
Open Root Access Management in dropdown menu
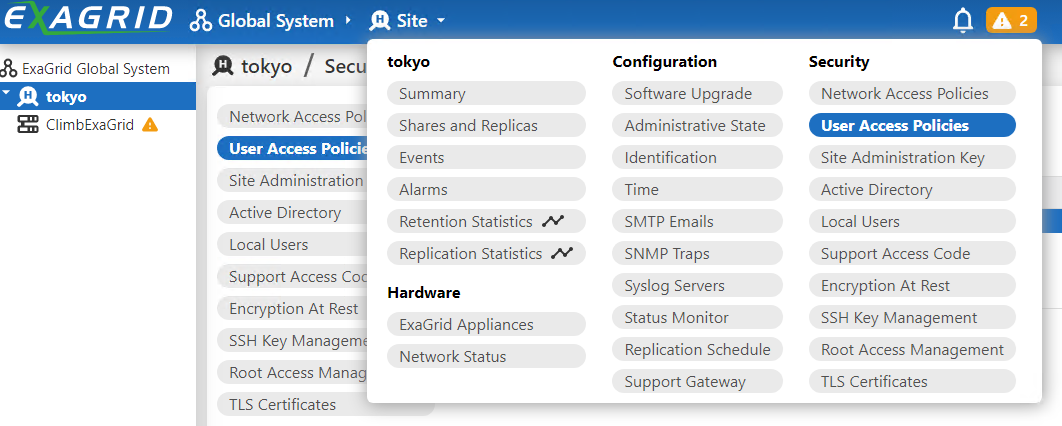coord(912,349)
